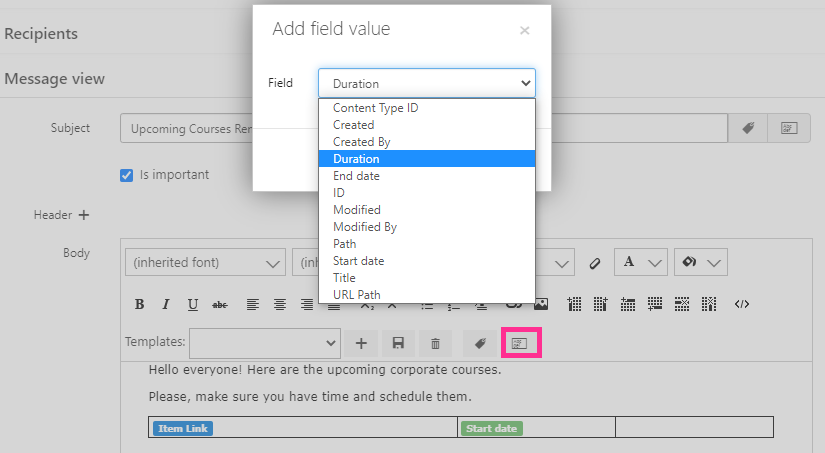The width and height of the screenshot is (825, 453).
Task: Expand the inherited font dropdown
Action: [x=205, y=262]
